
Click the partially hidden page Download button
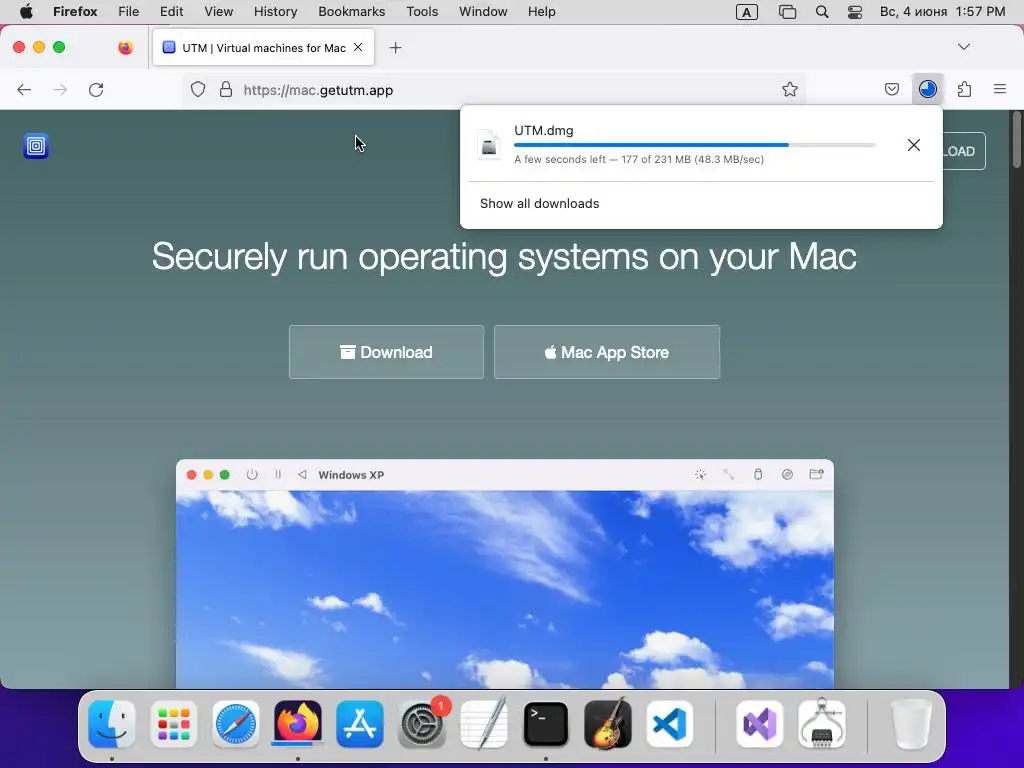coord(964,152)
